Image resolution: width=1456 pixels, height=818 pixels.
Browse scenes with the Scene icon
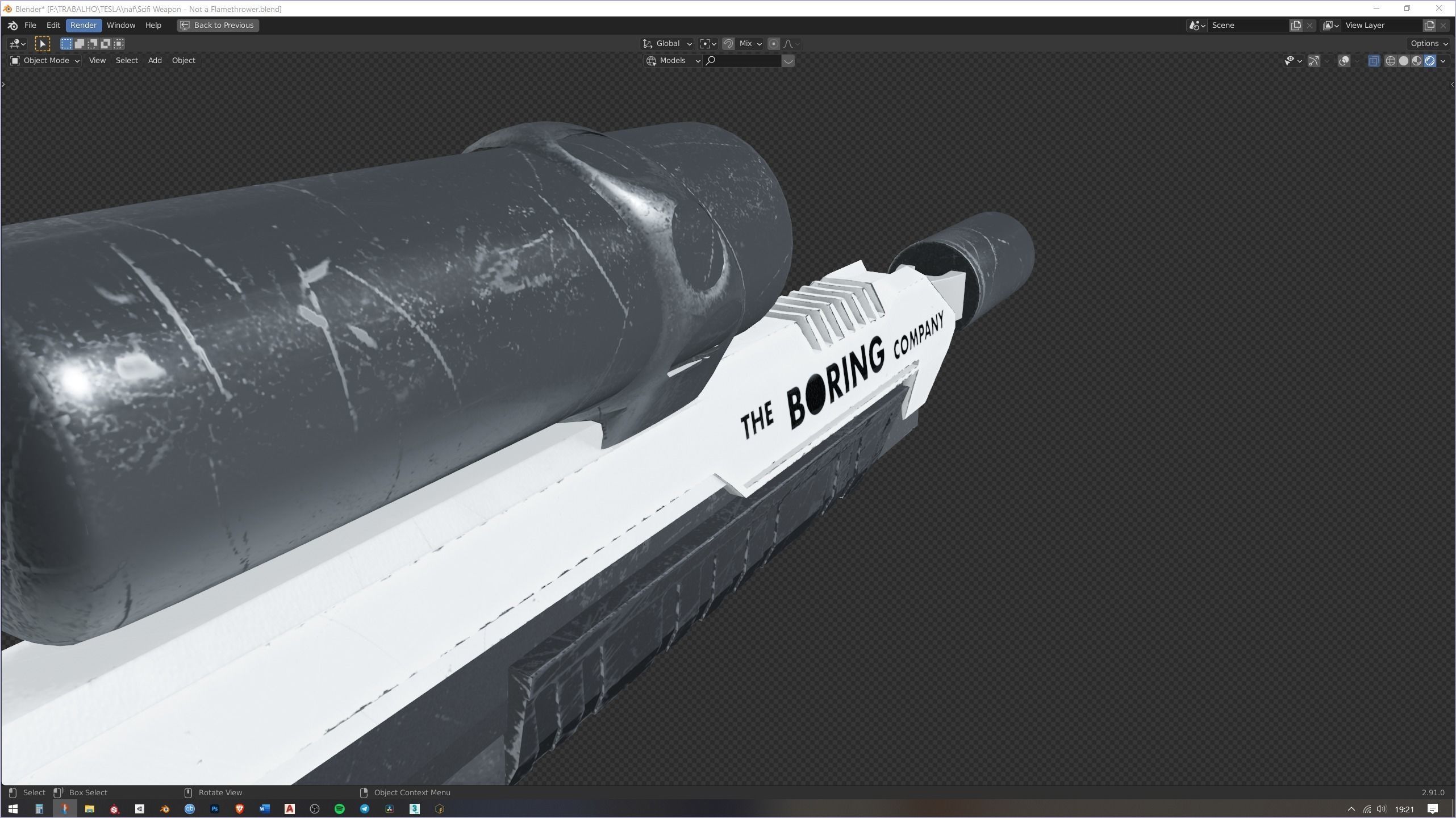[1197, 26]
